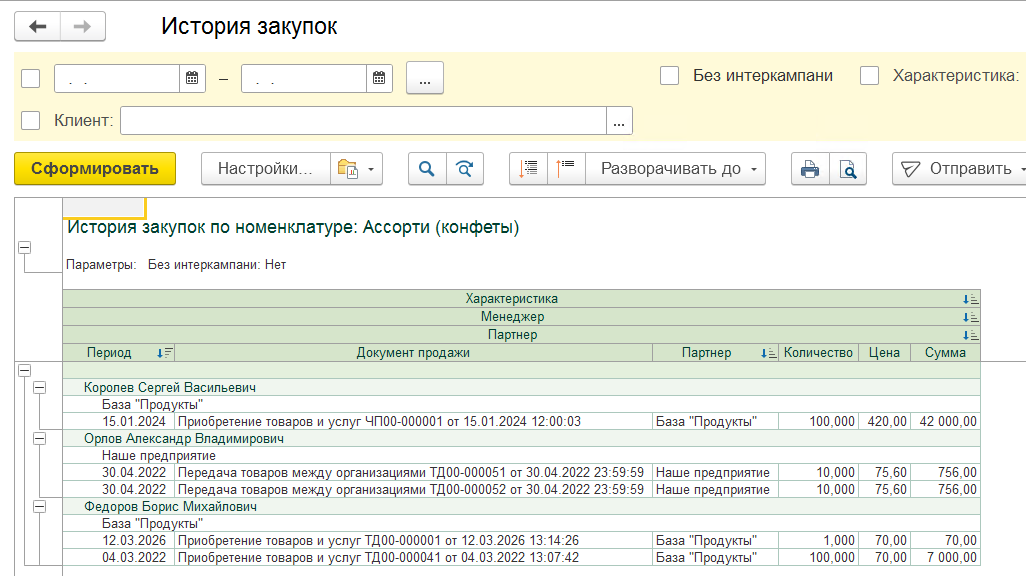Collapse Орлов Александр Владимирович group
The width and height of the screenshot is (1026, 576).
(x=39, y=439)
